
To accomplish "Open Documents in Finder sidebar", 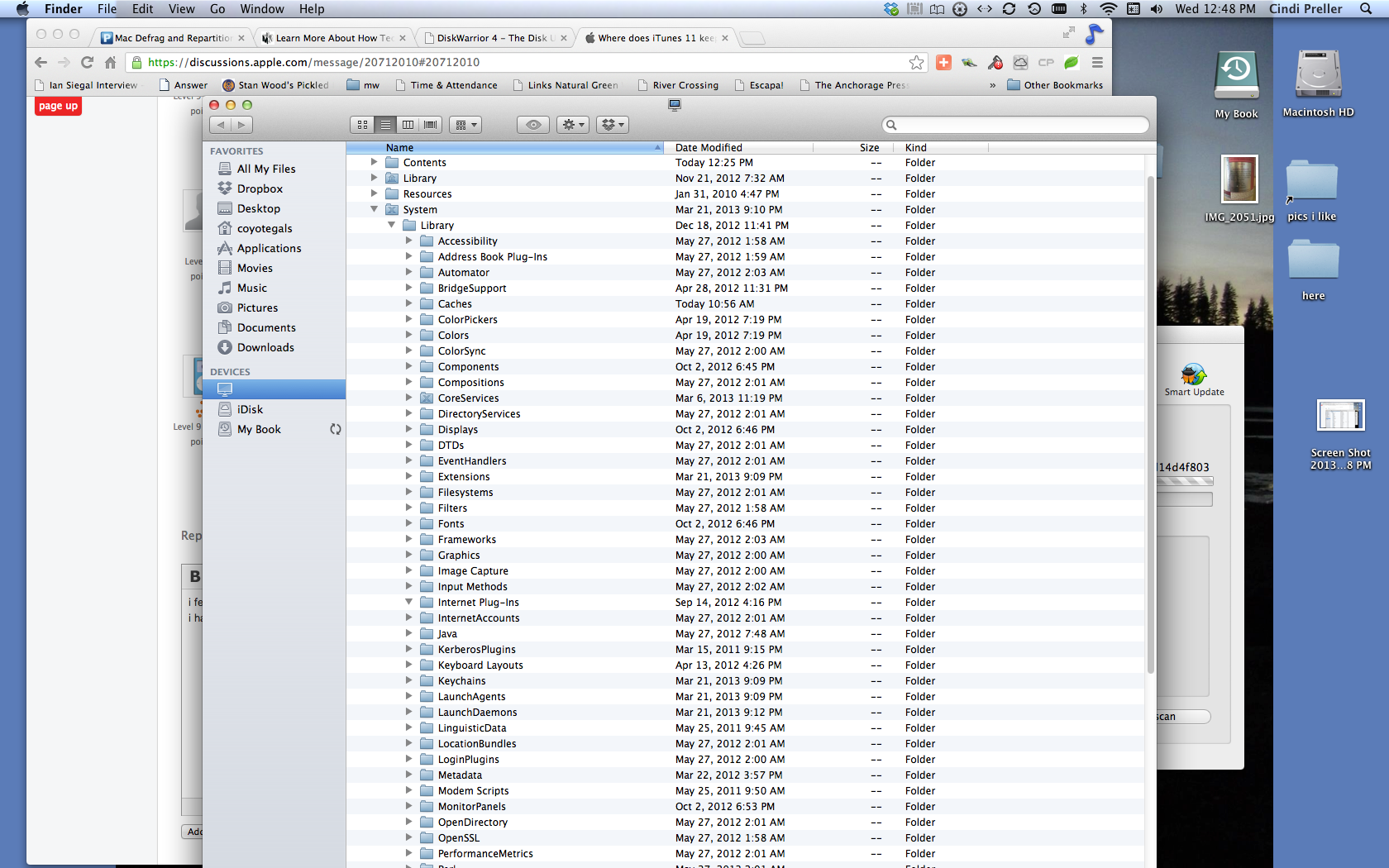I will (x=266, y=327).
